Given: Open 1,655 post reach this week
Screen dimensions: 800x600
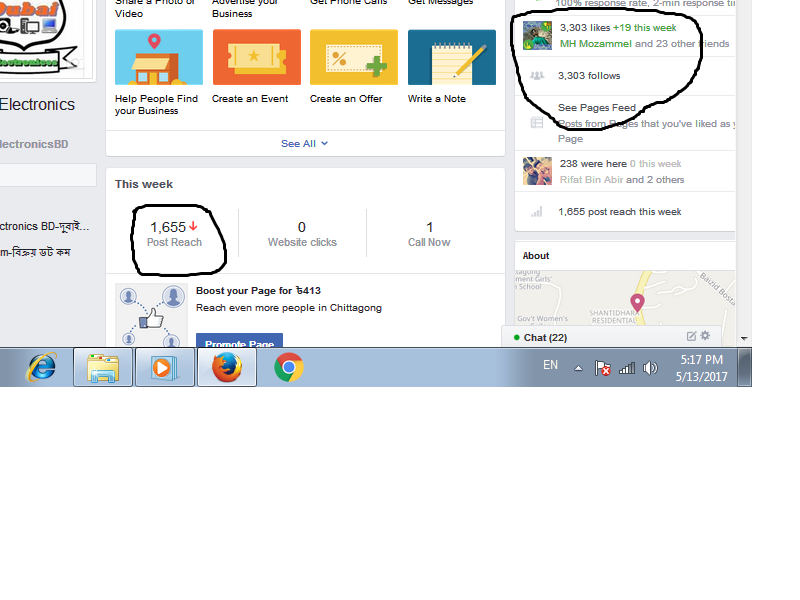Looking at the screenshot, I should (619, 212).
